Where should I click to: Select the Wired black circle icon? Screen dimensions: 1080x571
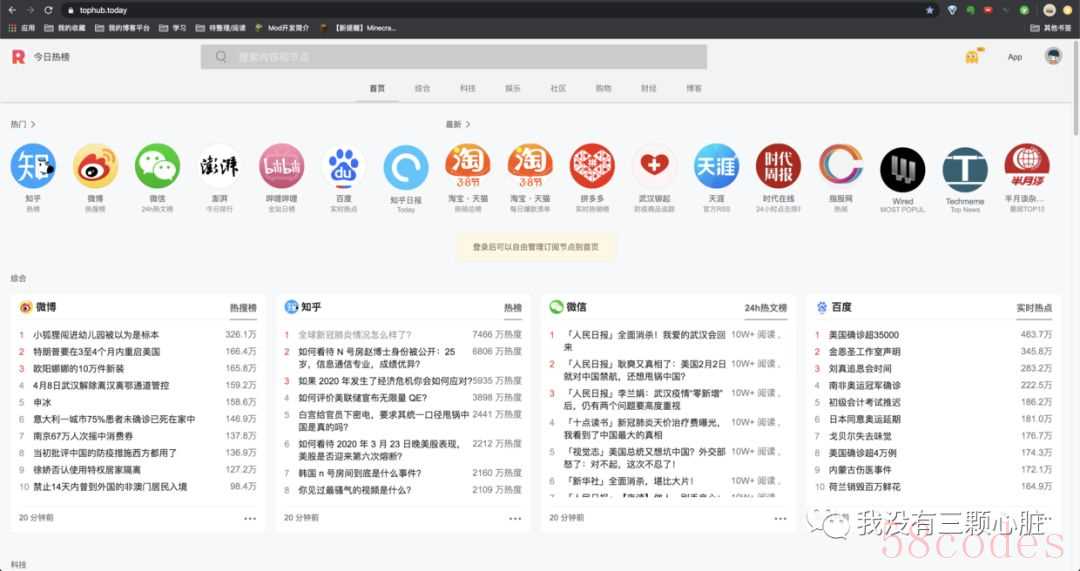(902, 169)
